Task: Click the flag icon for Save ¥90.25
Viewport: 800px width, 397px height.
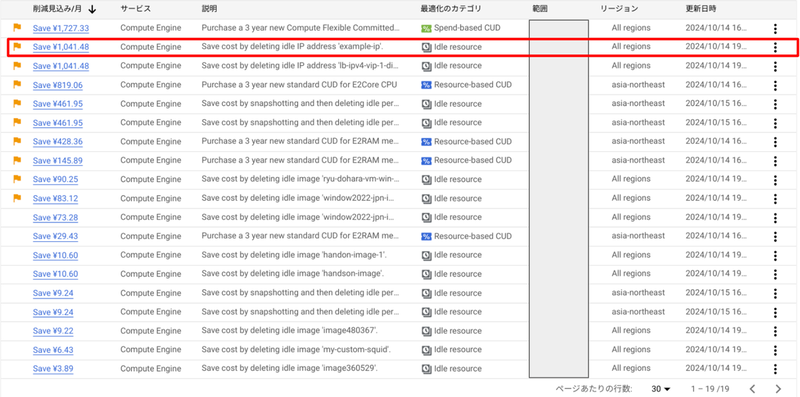Action: point(17,179)
